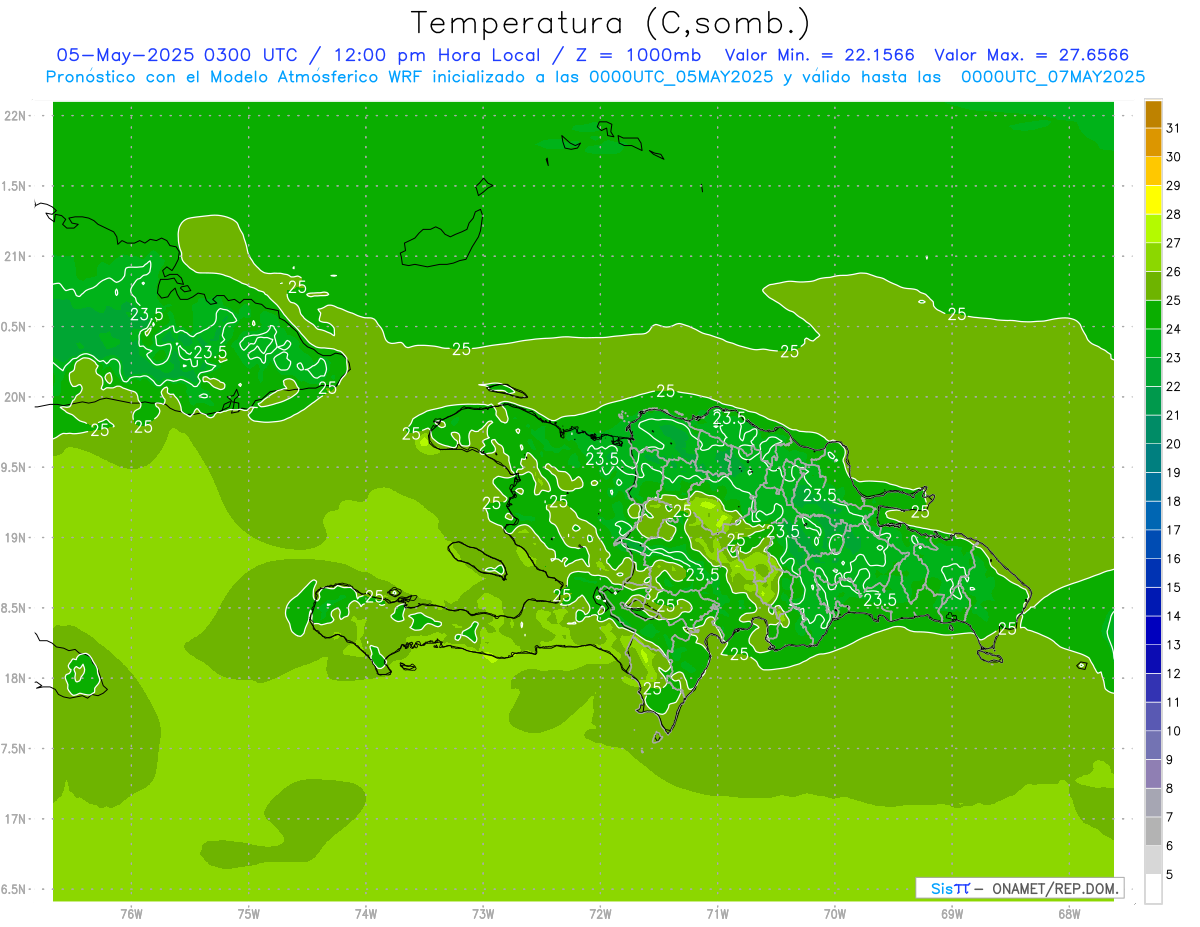Click the 74W longitude axis label

click(x=366, y=913)
